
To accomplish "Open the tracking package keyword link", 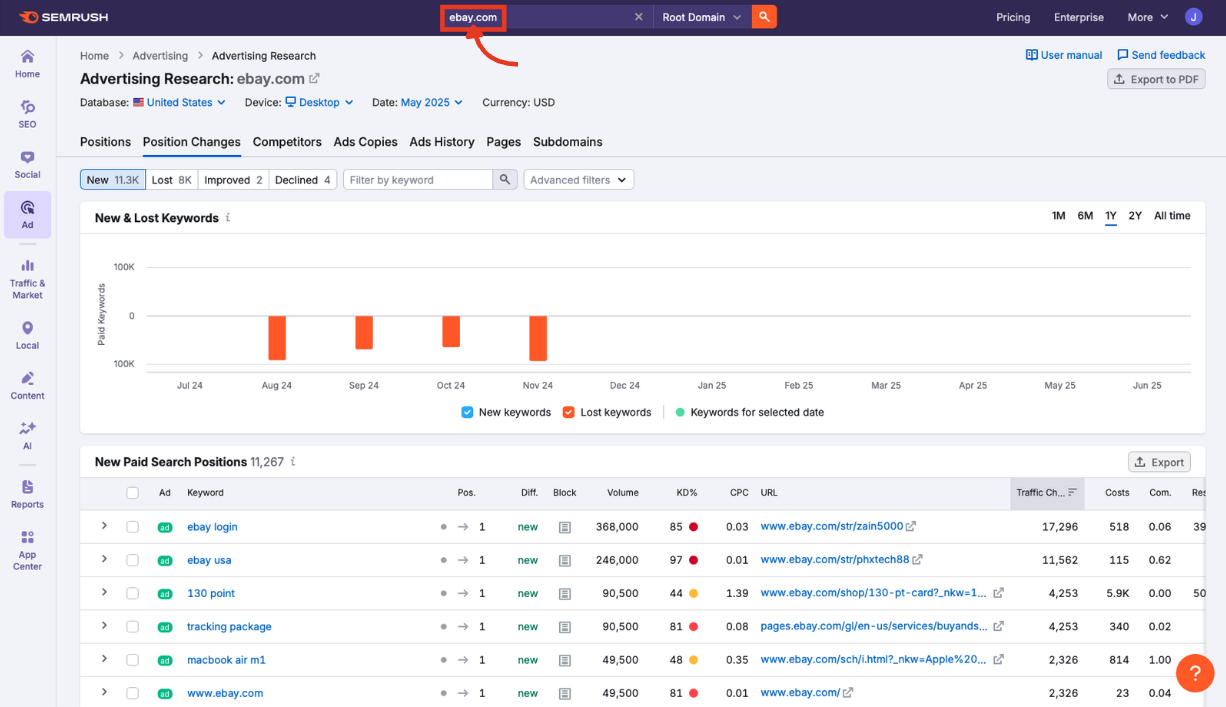I will (227, 626).
